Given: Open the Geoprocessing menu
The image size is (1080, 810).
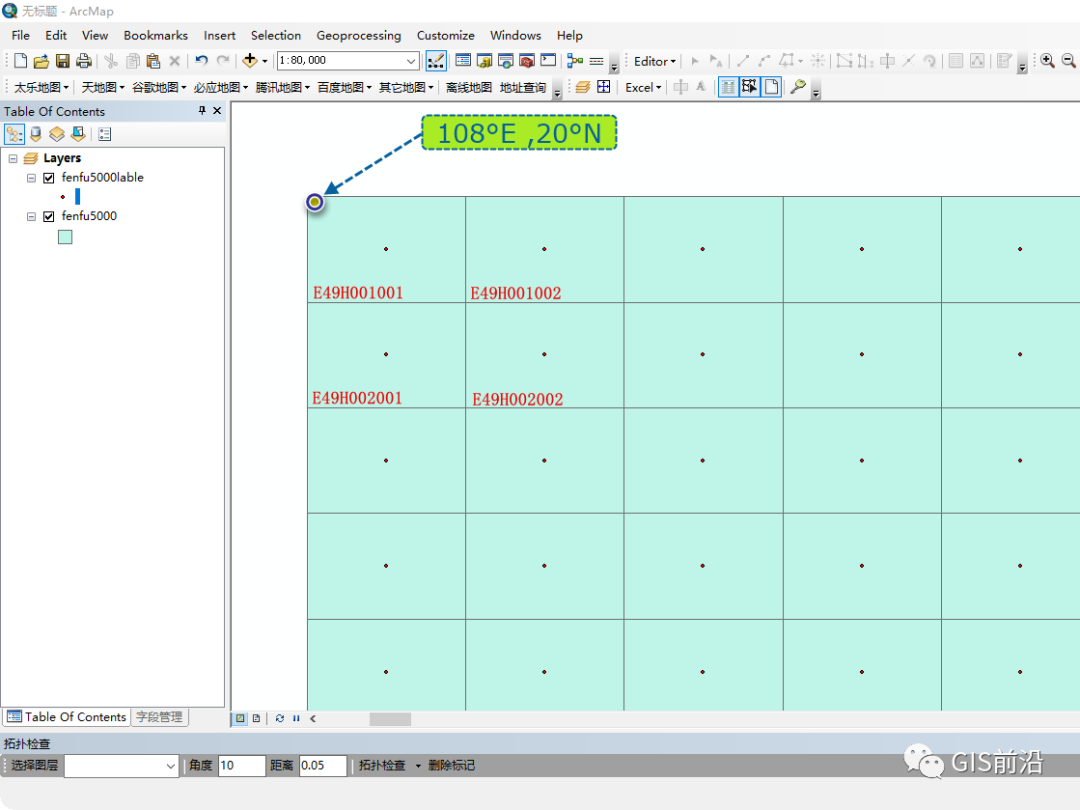Looking at the screenshot, I should [358, 35].
